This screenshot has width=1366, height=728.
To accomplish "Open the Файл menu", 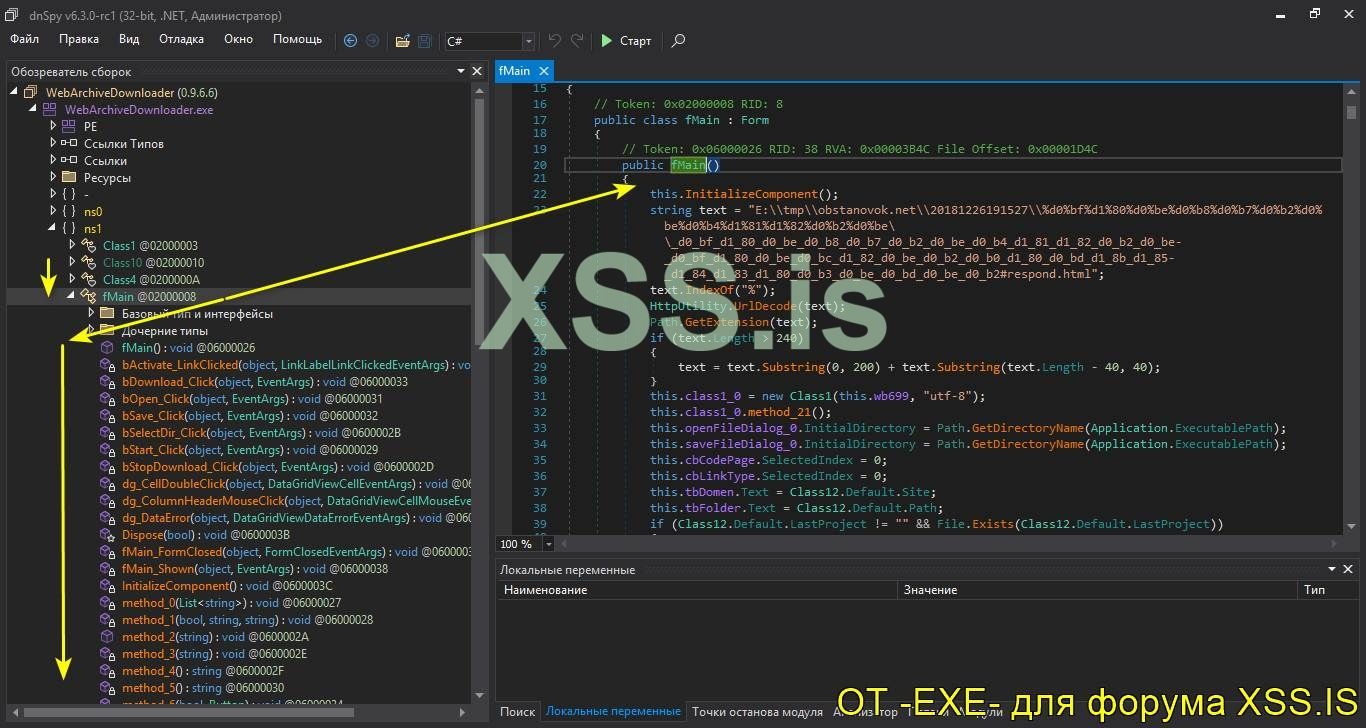I will [x=25, y=39].
